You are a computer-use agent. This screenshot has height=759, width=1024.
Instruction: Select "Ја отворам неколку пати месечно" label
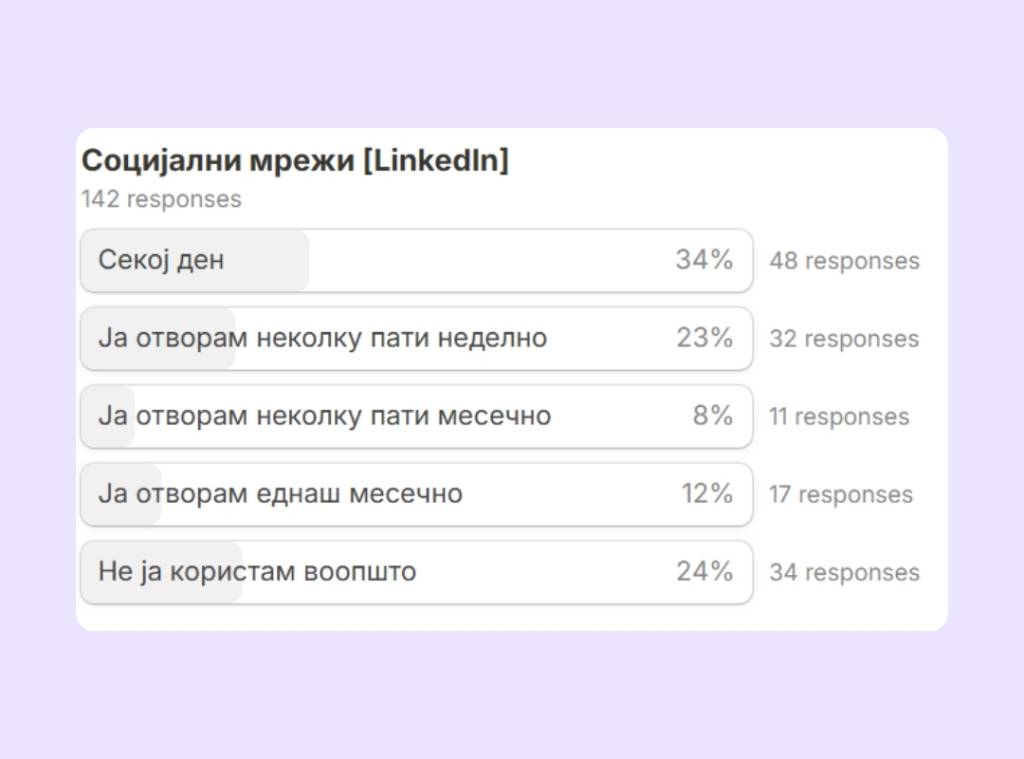pyautogui.click(x=324, y=416)
